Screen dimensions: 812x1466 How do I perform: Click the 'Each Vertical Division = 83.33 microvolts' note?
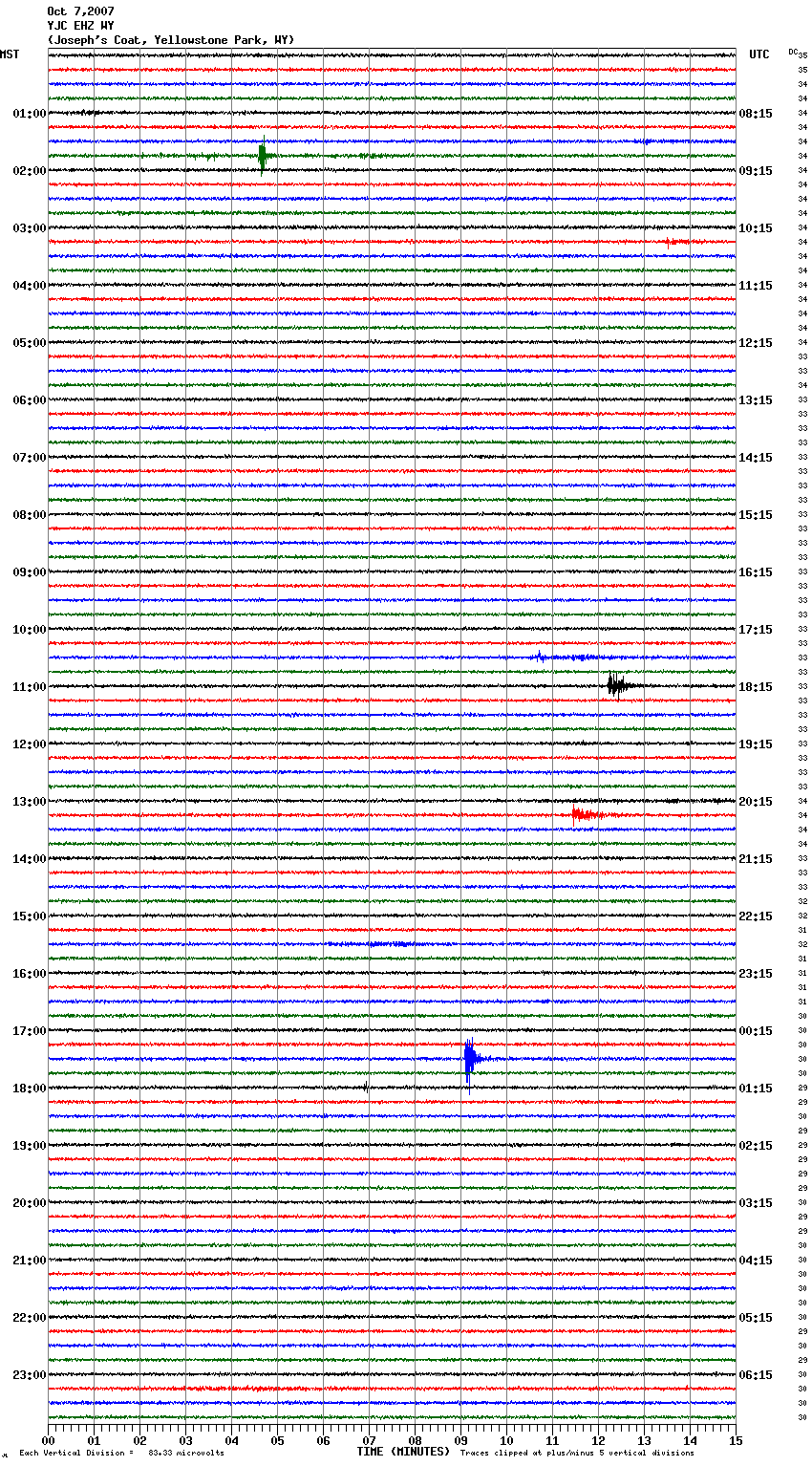click(121, 1453)
